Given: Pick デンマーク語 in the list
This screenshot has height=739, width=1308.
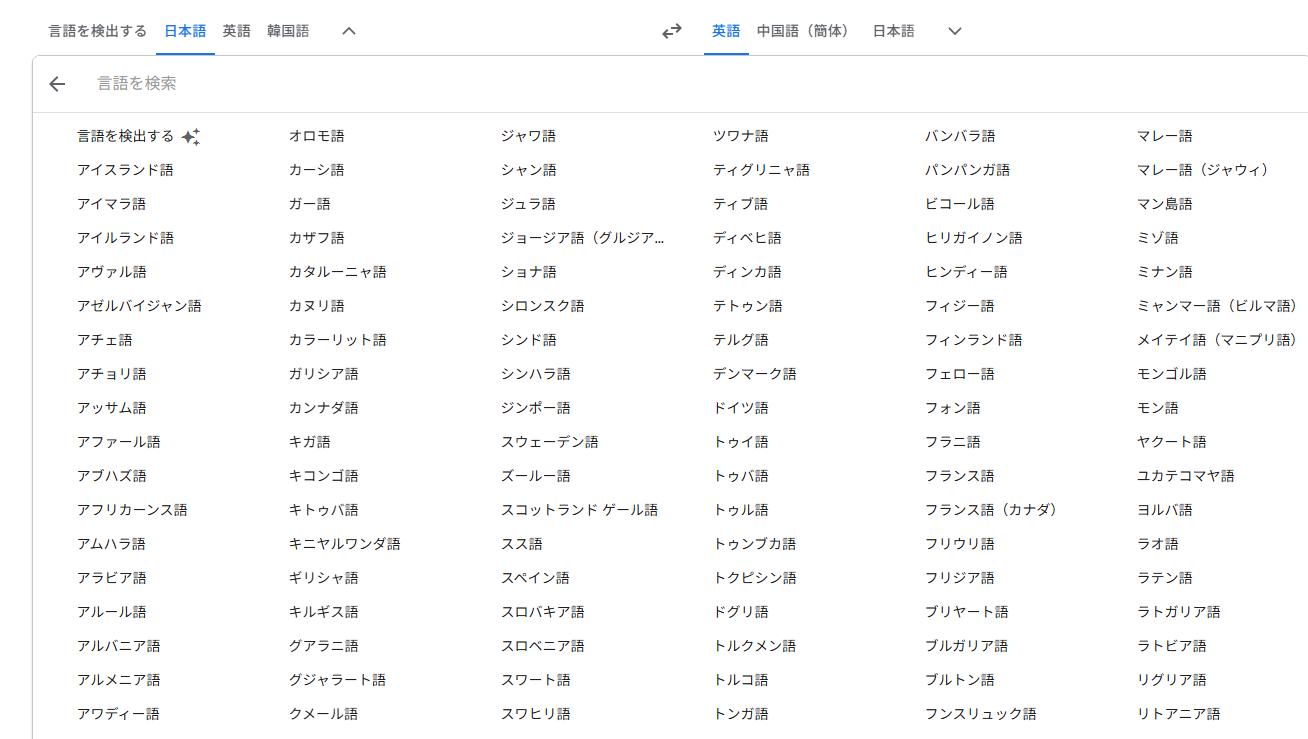Looking at the screenshot, I should point(754,374).
